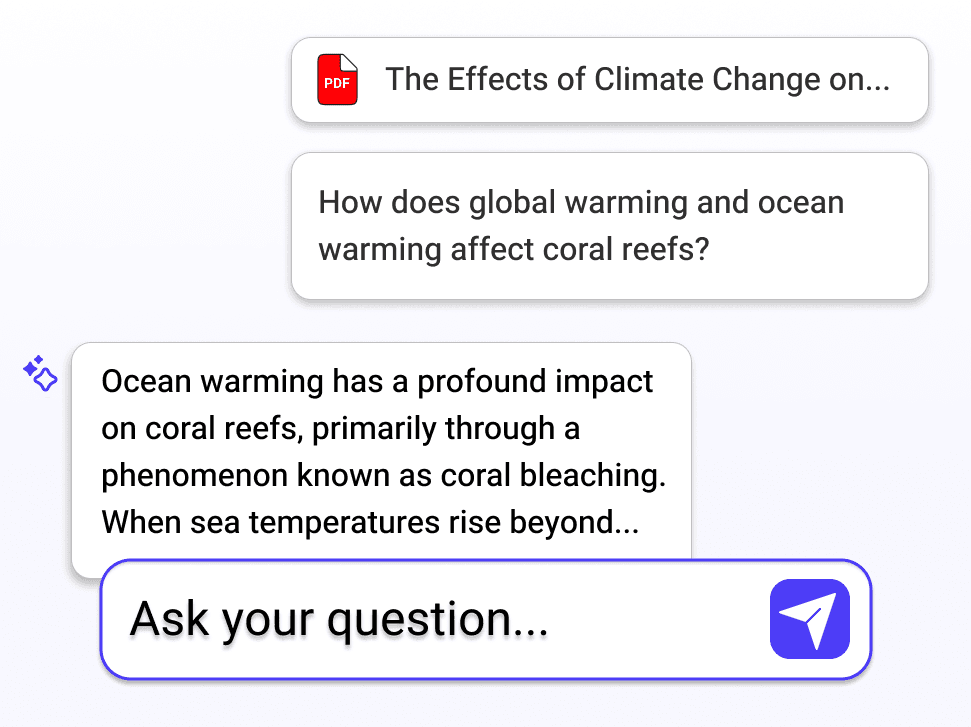971x727 pixels.
Task: Click the white "PDF" label on the file icon
Action: click(x=336, y=84)
